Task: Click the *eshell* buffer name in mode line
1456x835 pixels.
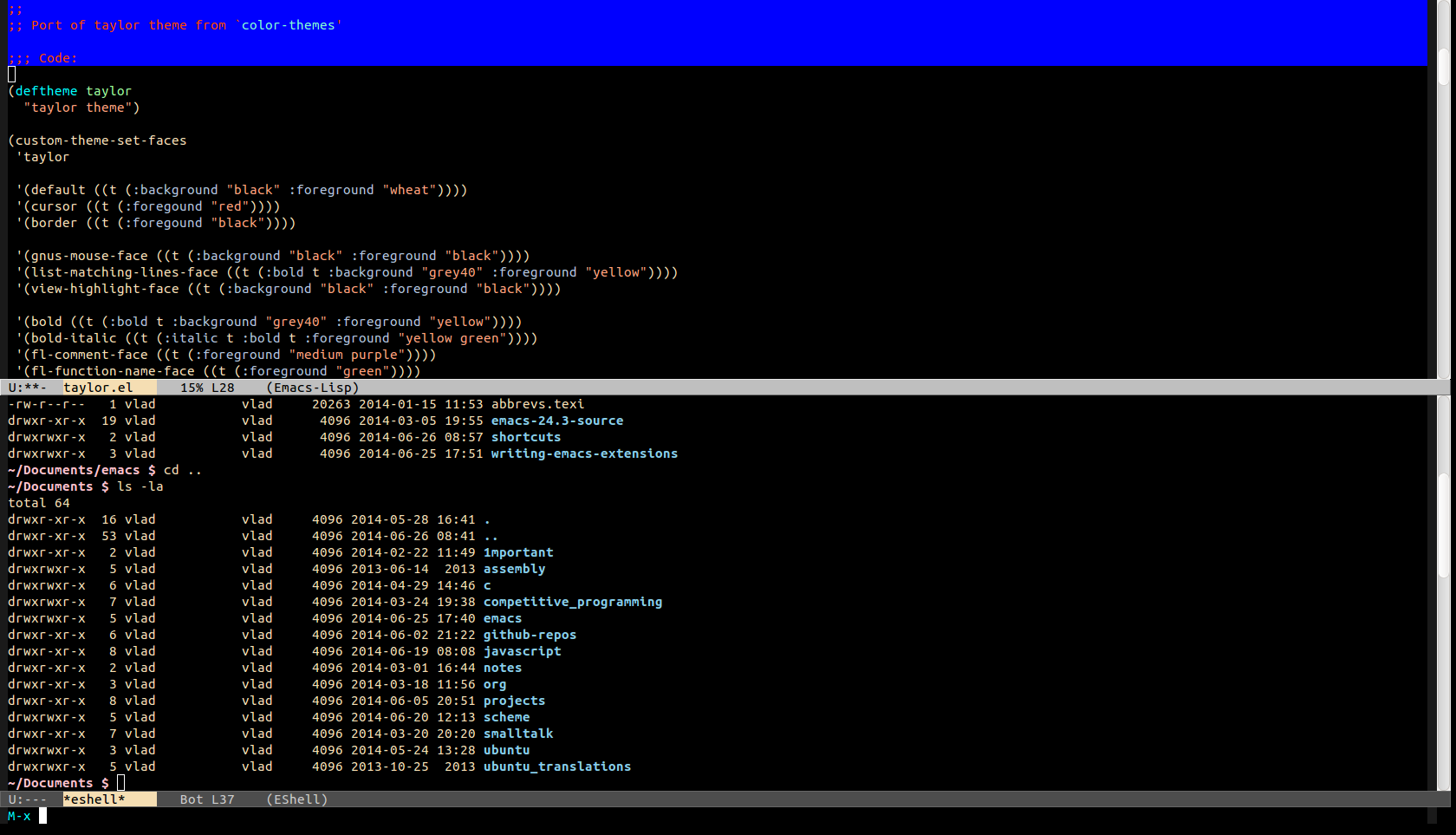Action: tap(94, 799)
